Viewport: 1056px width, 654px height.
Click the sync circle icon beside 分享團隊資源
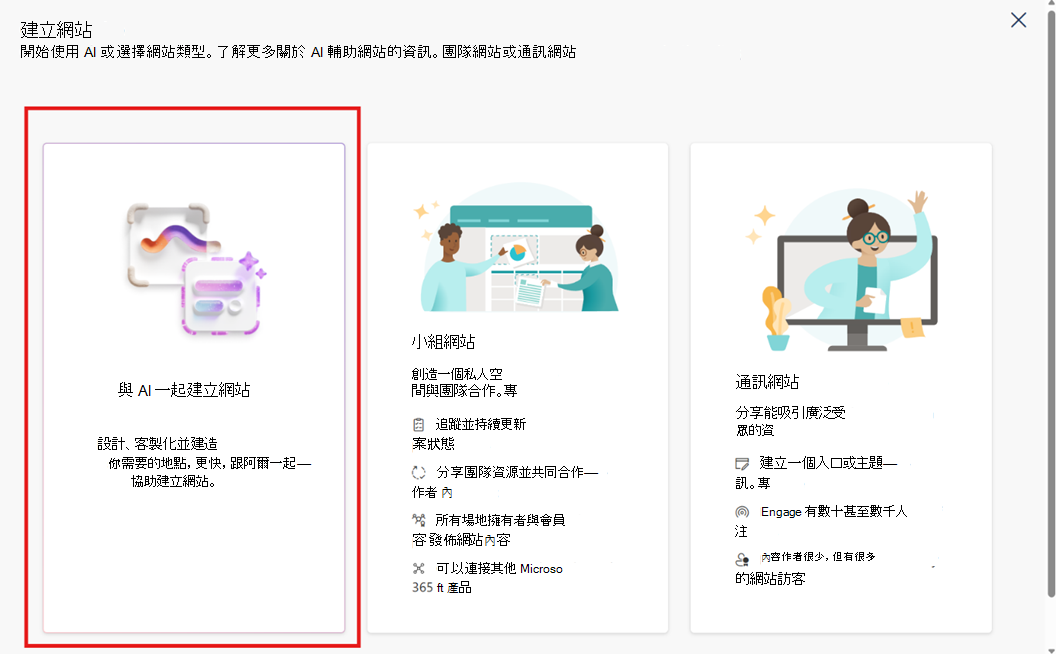click(419, 473)
